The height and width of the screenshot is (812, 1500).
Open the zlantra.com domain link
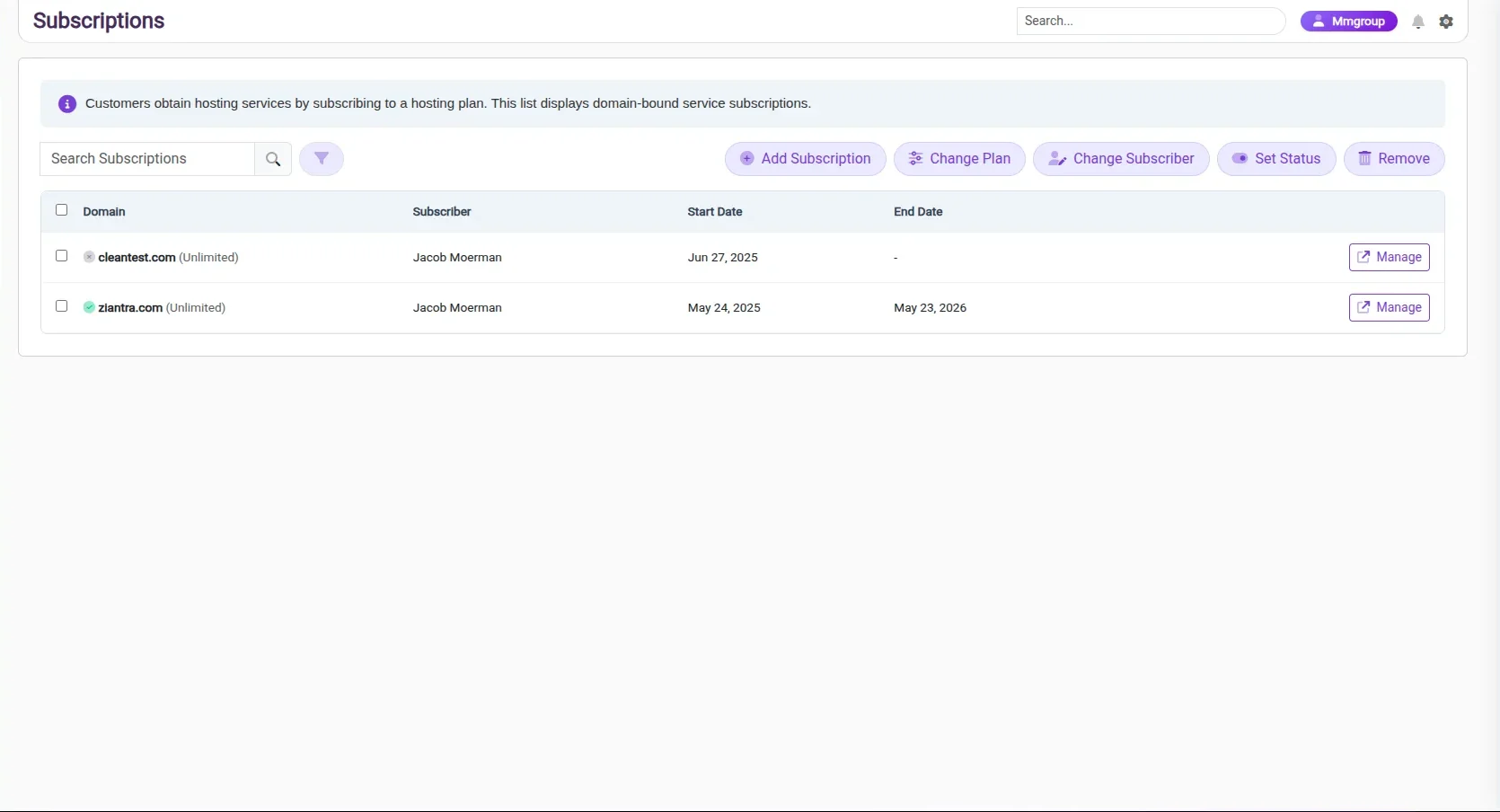coord(130,307)
